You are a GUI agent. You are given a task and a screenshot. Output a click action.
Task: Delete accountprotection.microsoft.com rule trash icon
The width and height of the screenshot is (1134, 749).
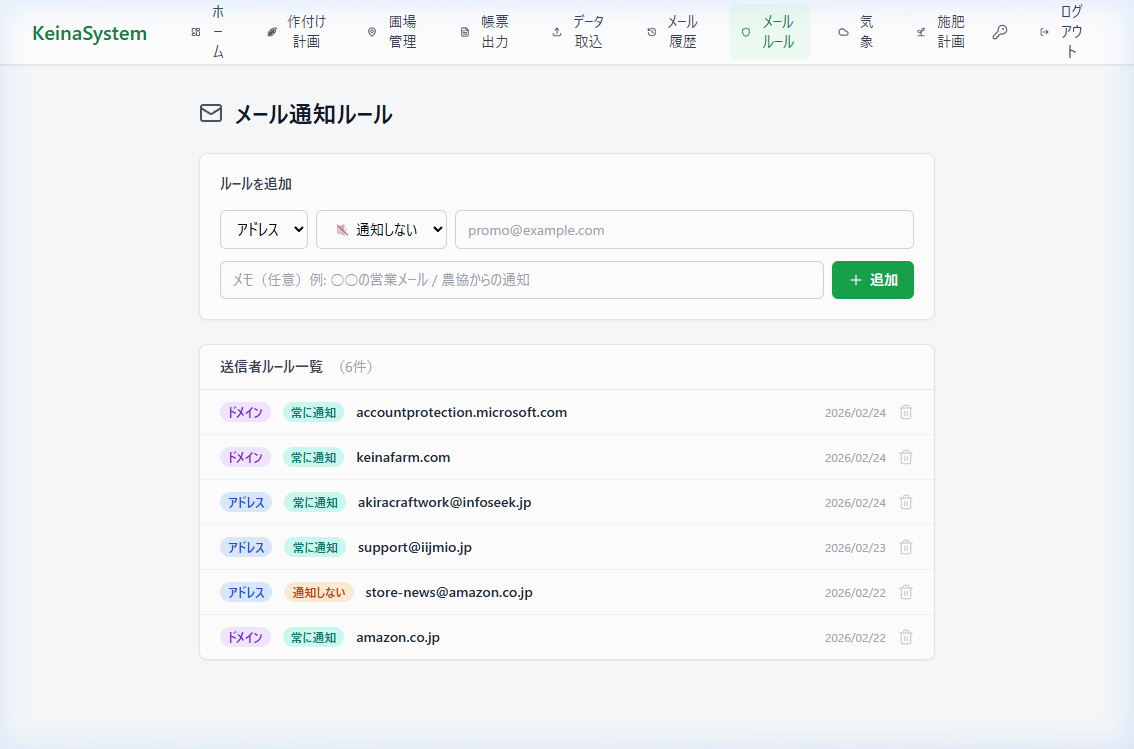[906, 412]
